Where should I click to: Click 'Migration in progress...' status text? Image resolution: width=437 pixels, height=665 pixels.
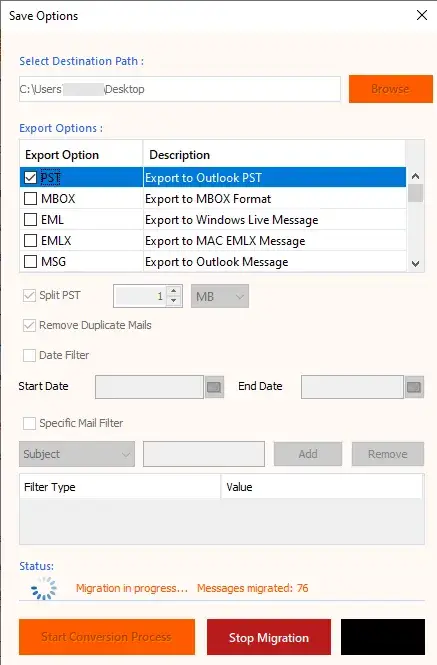pyautogui.click(x=132, y=588)
